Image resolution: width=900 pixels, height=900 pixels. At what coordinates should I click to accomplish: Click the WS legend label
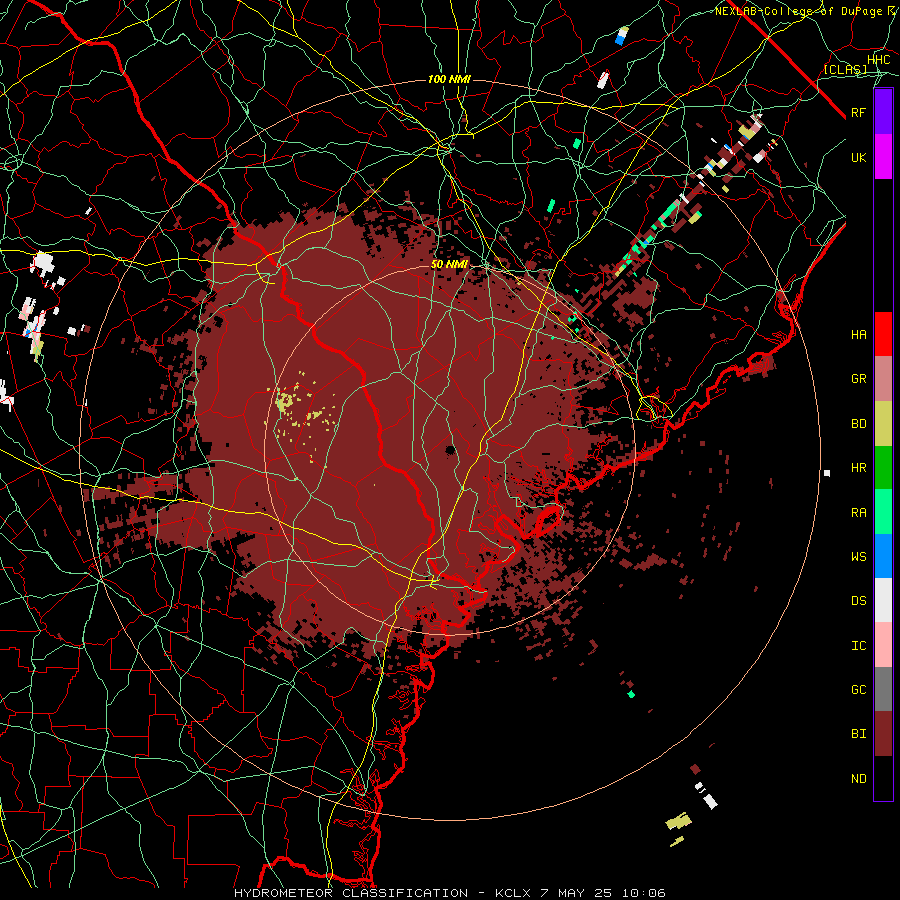point(858,556)
